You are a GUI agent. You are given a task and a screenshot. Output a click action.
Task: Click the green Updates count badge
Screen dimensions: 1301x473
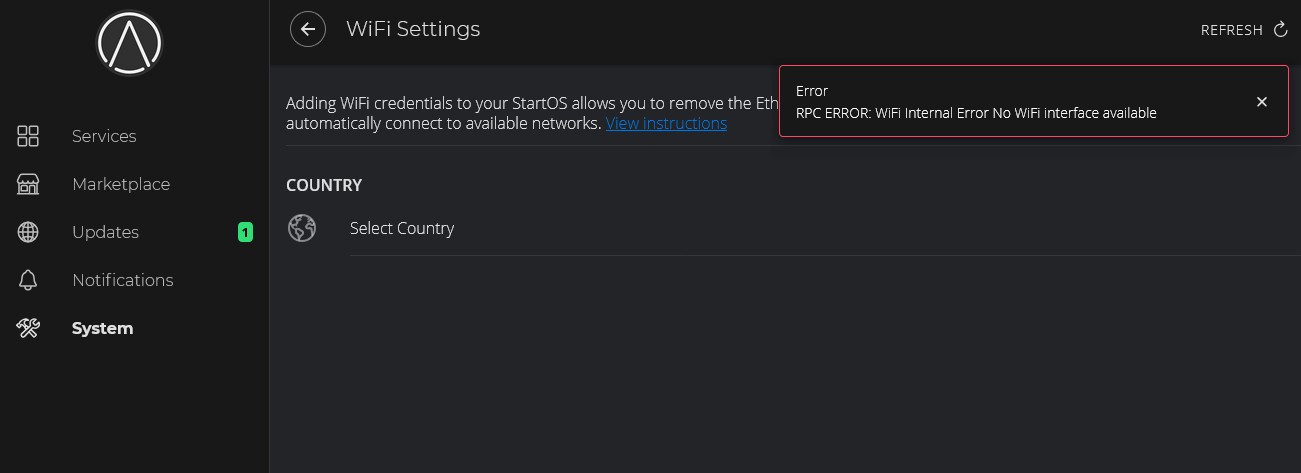245,232
